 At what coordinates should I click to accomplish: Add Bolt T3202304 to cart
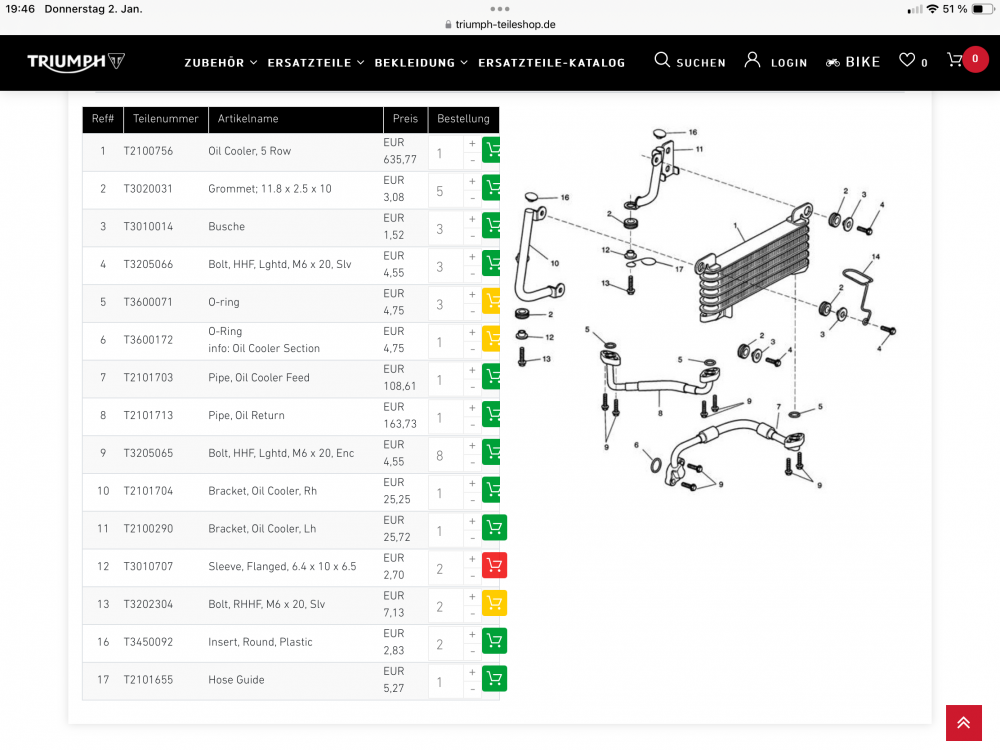494,603
